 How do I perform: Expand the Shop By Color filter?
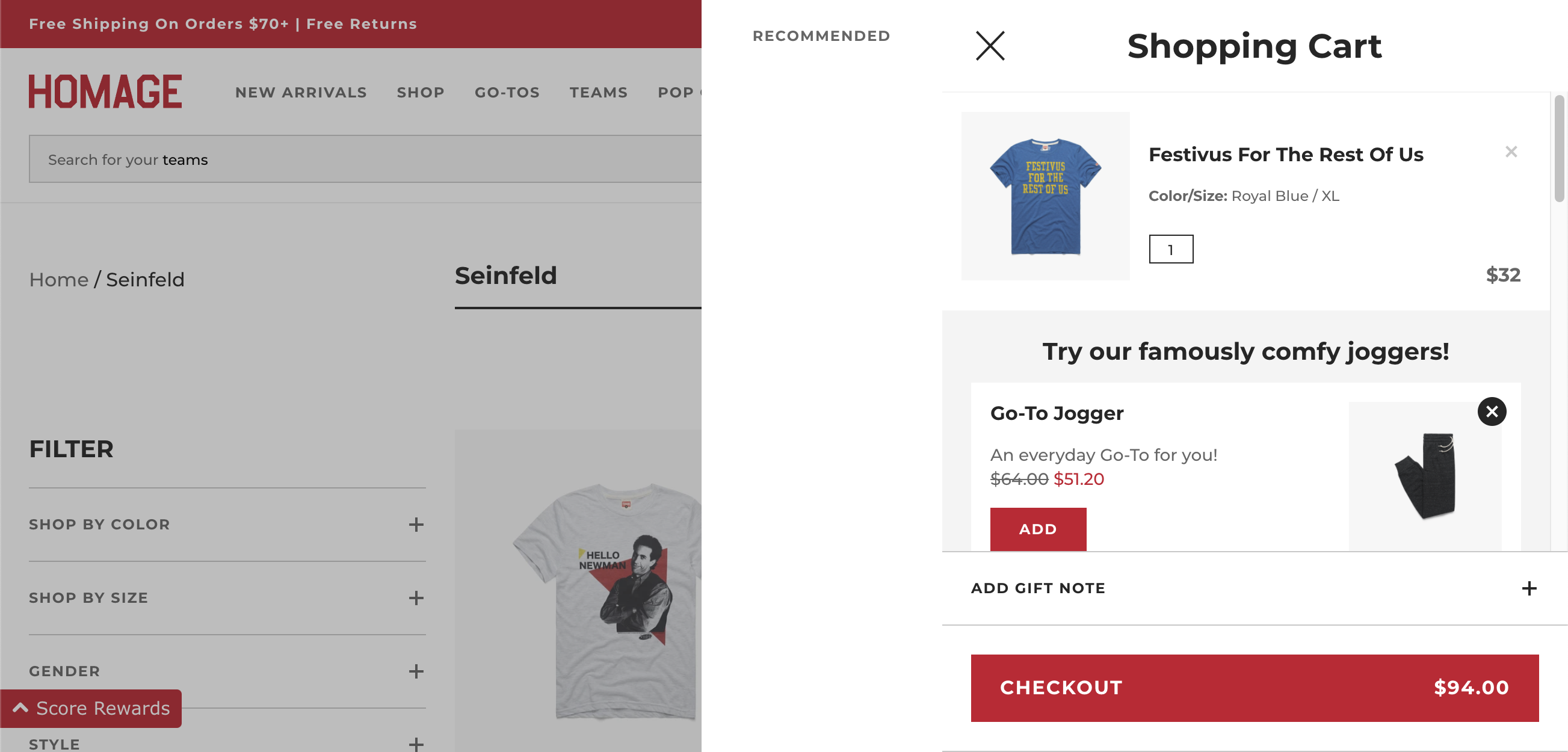tap(416, 525)
